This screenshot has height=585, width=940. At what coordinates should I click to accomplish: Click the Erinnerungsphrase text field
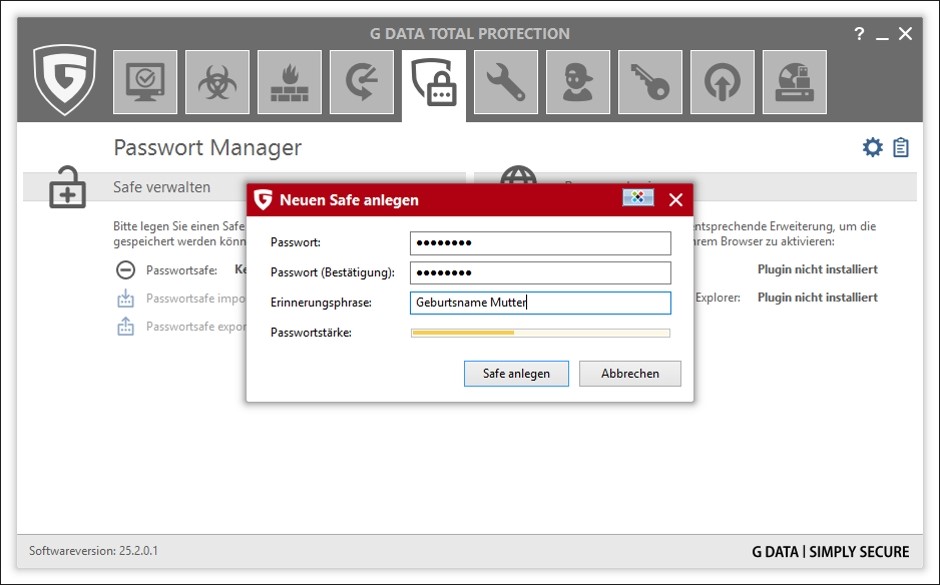541,303
